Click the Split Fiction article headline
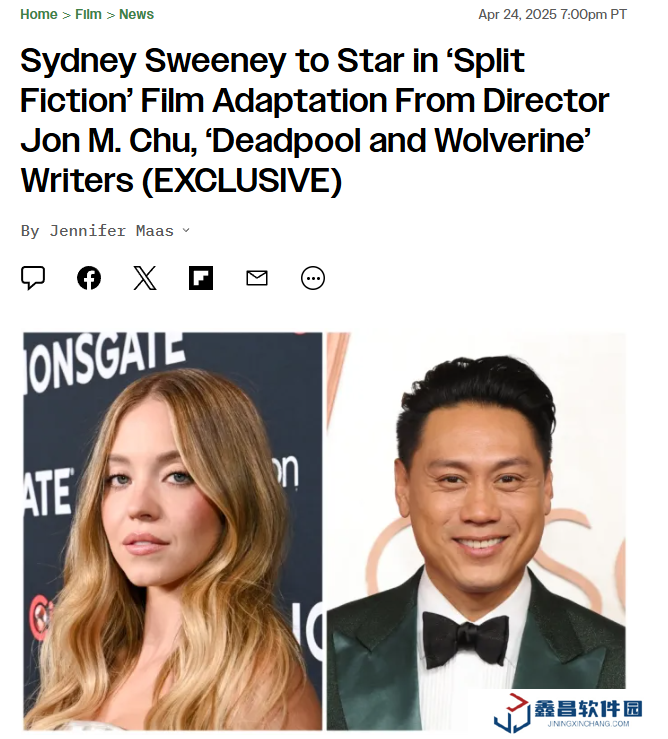This screenshot has height=739, width=668. click(315, 120)
